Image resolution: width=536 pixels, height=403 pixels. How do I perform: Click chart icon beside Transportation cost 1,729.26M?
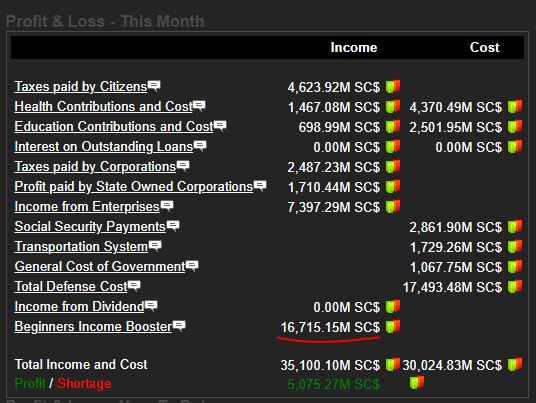(515, 246)
